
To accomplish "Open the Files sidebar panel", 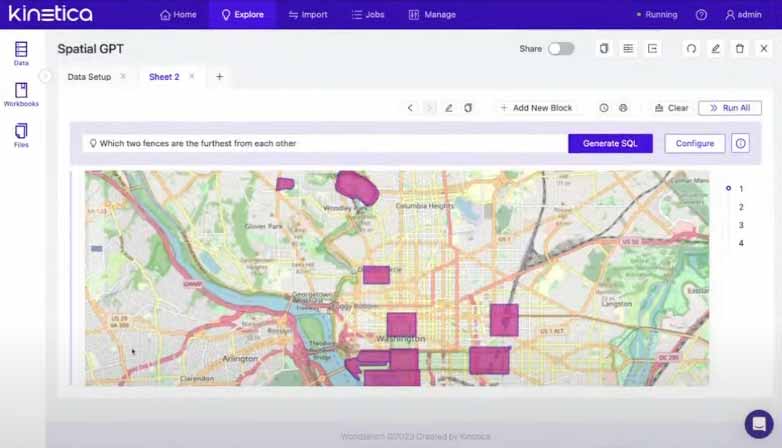I will point(21,135).
